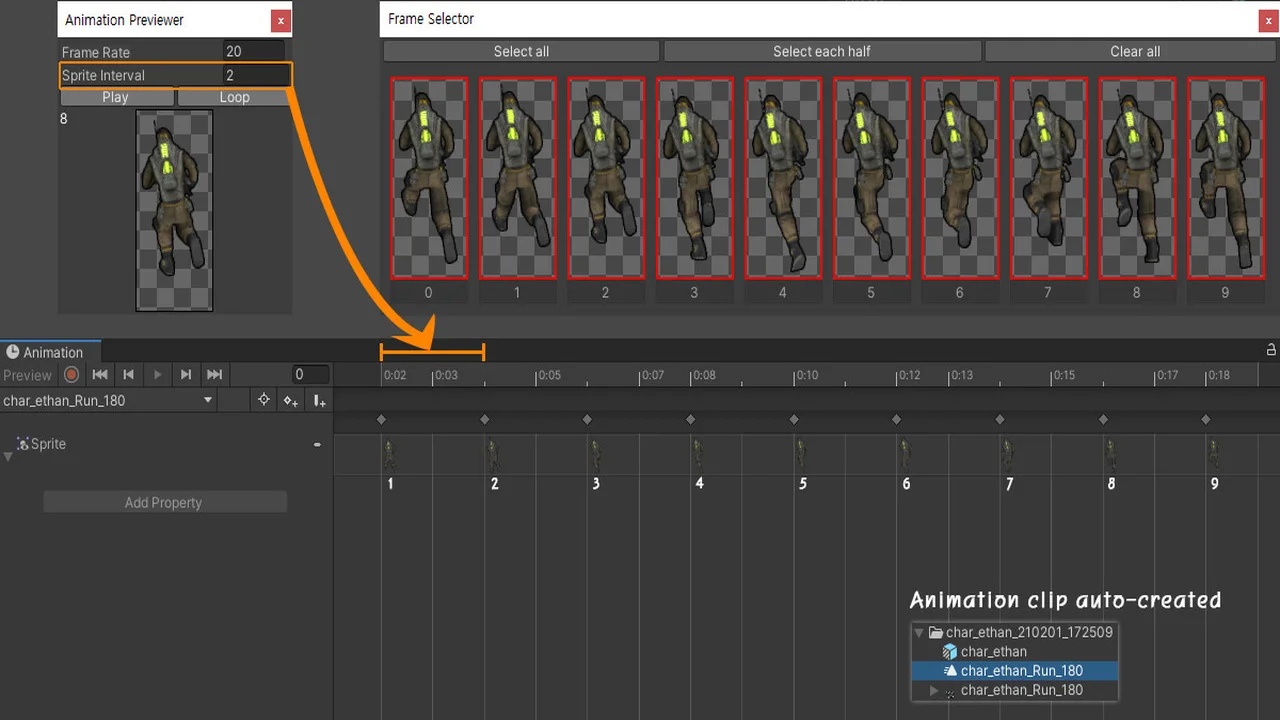Step to the previous keyframe

(x=128, y=375)
